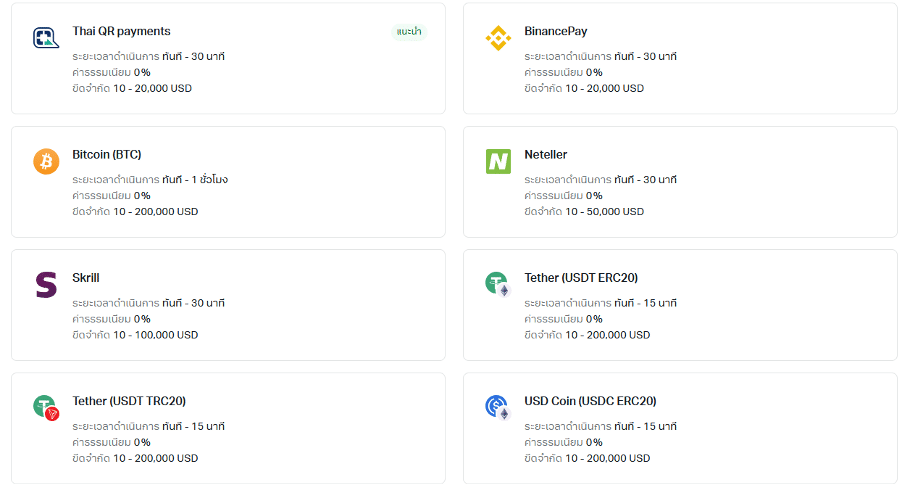
Task: Open the Bitcoin (BTC) deposit option
Action: click(x=106, y=154)
